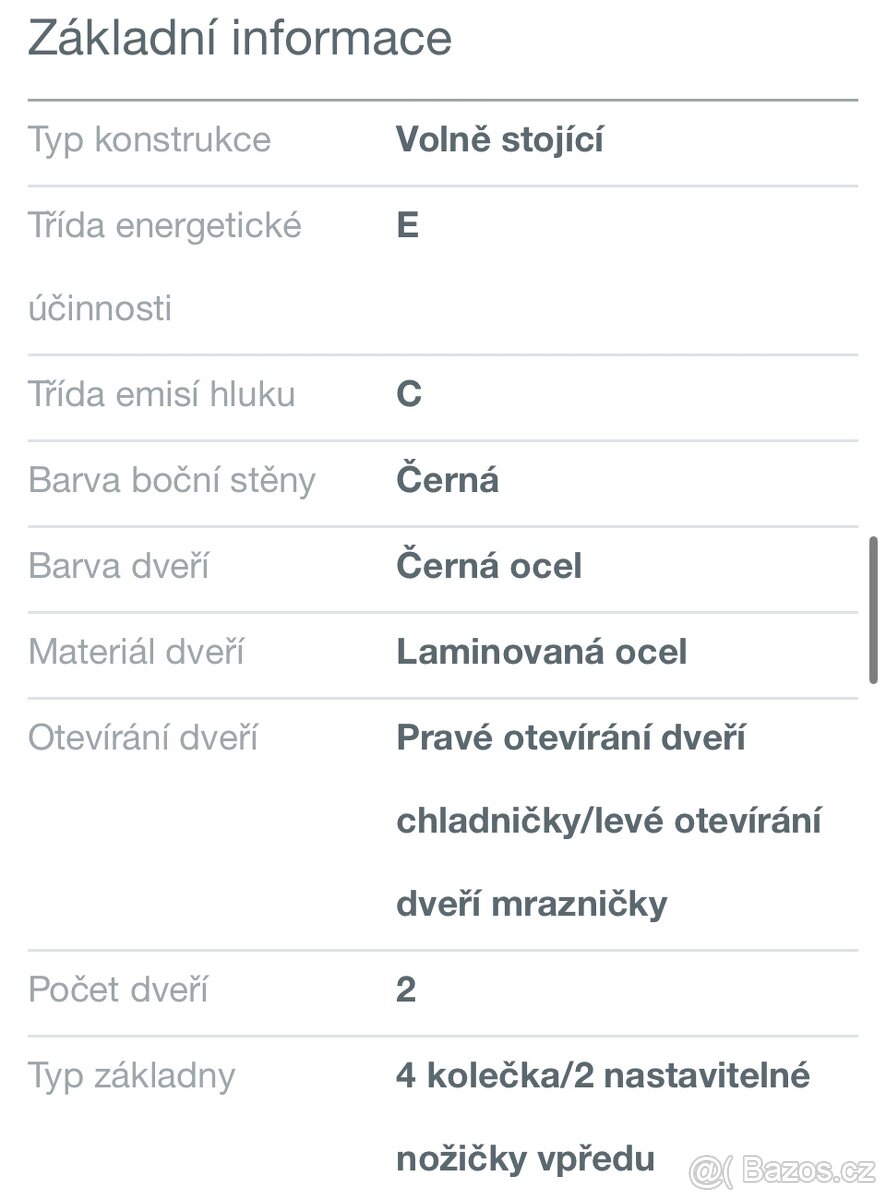Select the energy class value E
Viewport: 886px width, 1200px height.
[407, 225]
